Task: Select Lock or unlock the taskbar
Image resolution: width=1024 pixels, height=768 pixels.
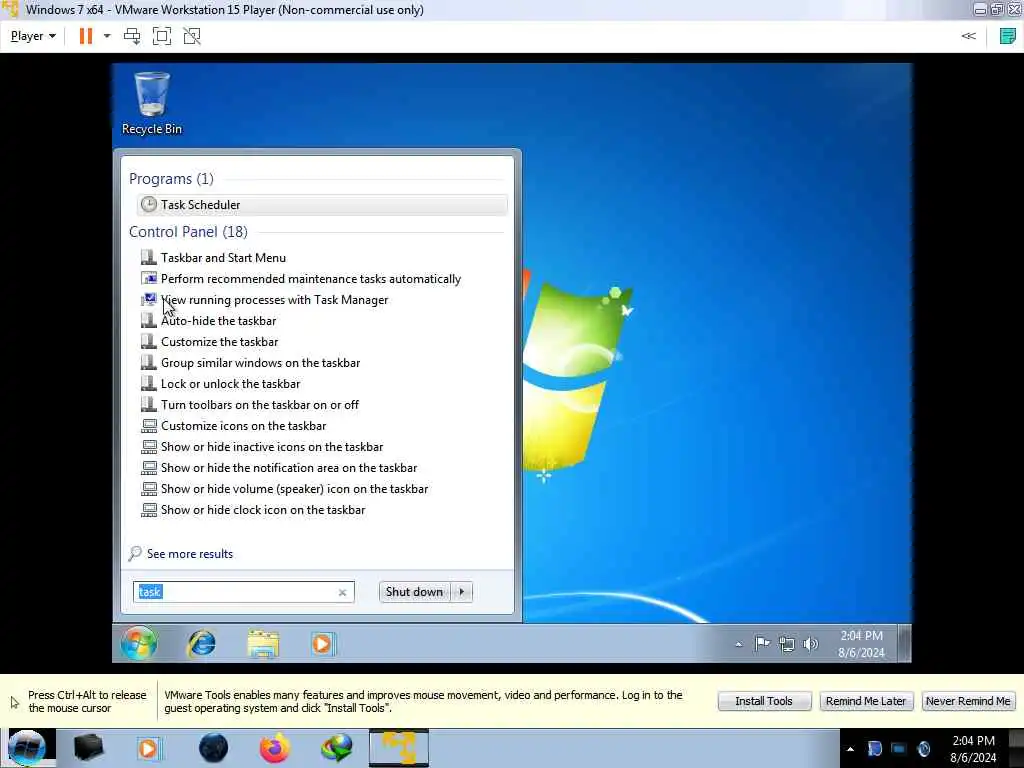Action: (230, 383)
